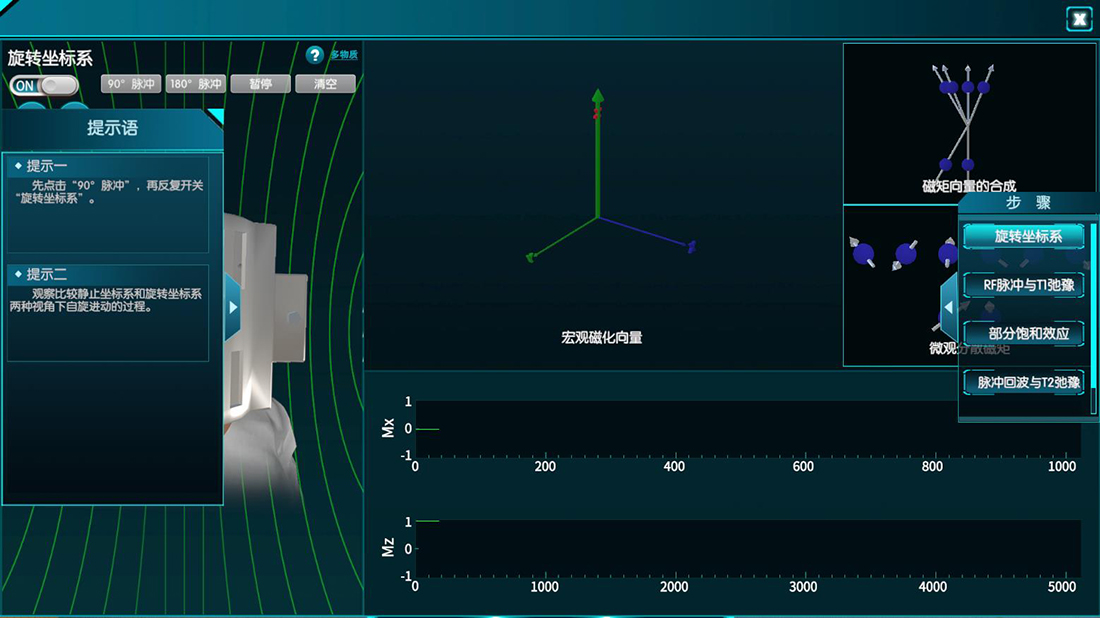
Task: Select the RF脉冲与T1弛豫 step
Action: [1024, 285]
